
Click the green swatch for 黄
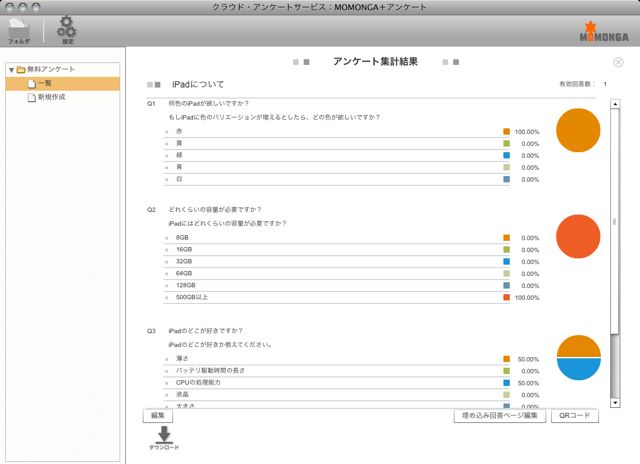507,143
